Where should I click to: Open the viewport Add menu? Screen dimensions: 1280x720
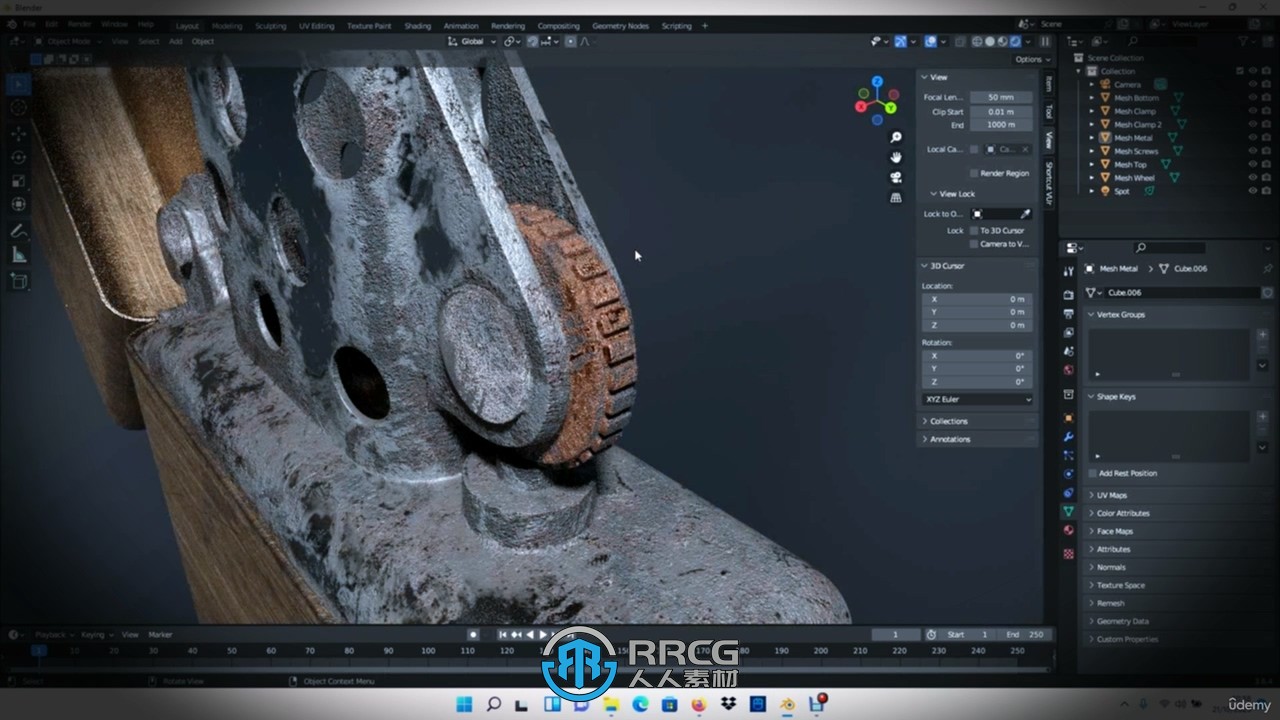click(176, 41)
